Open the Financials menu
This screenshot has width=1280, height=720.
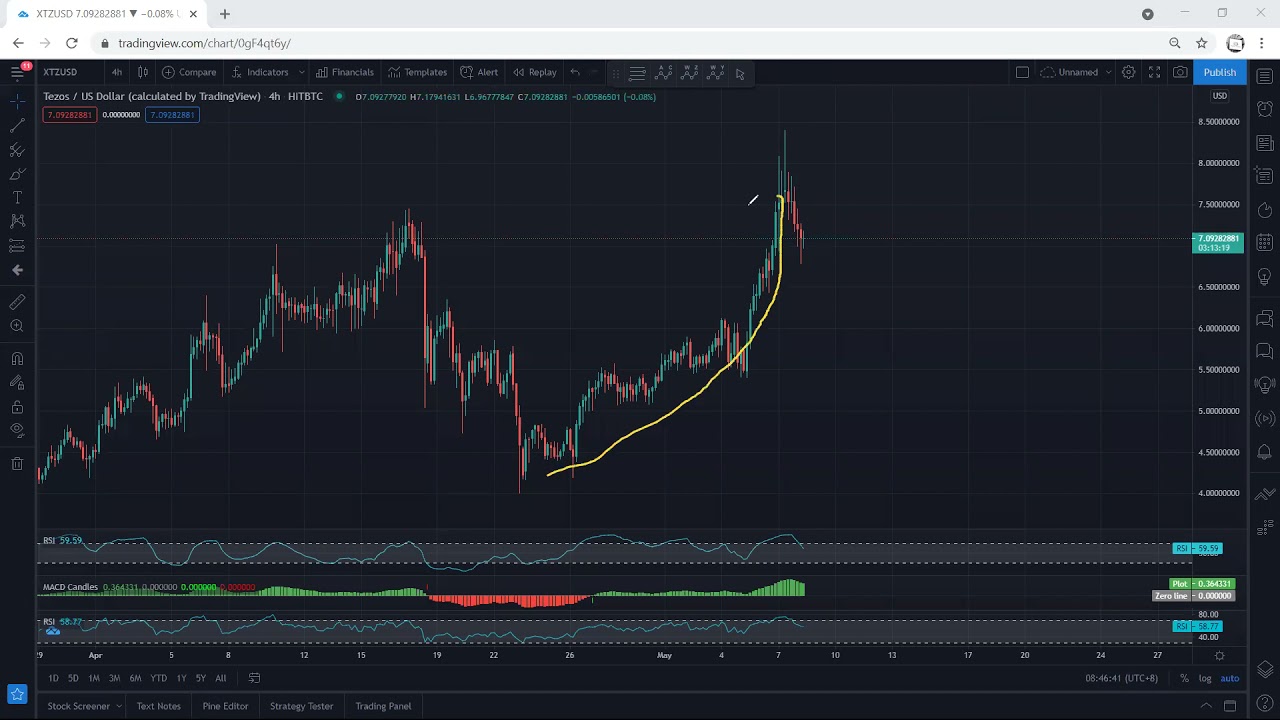[x=344, y=72]
